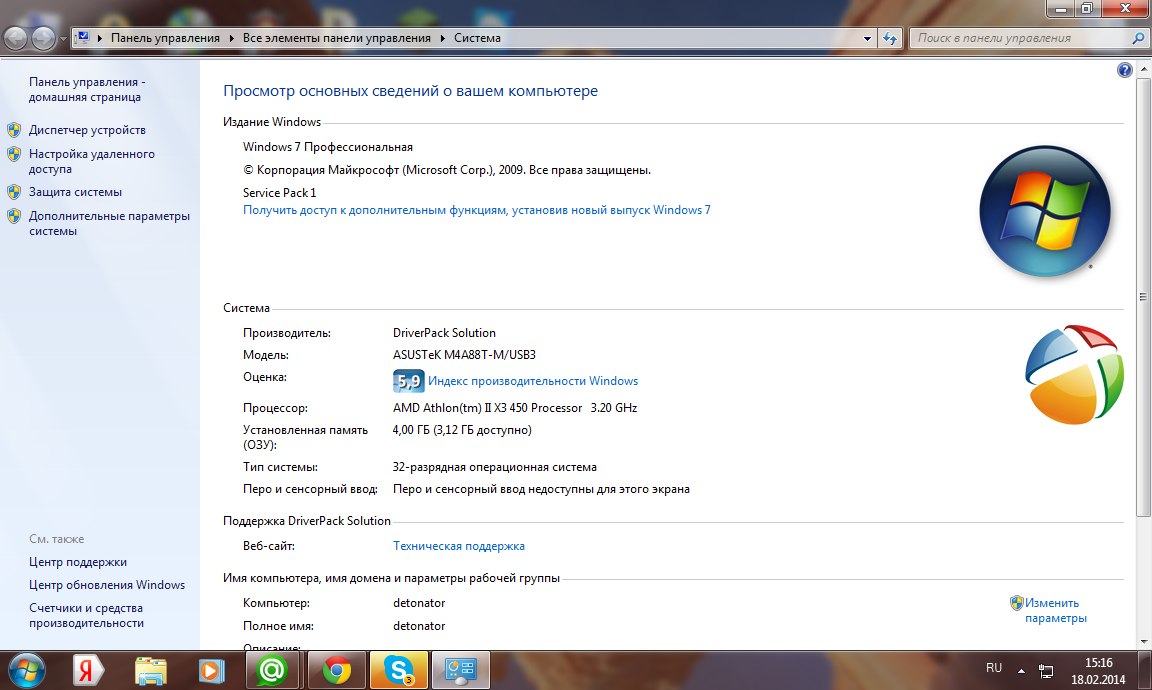
Task: Click the Back navigation arrow button
Action: [x=16, y=38]
